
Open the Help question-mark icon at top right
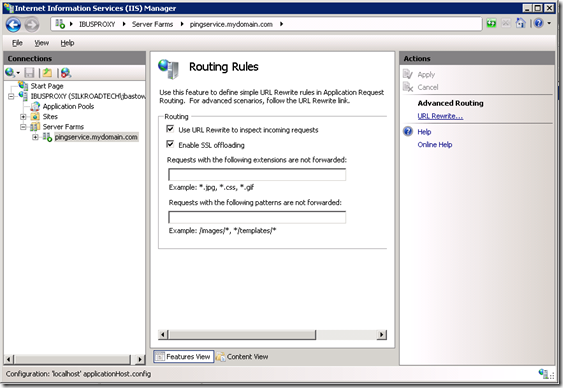pos(539,24)
